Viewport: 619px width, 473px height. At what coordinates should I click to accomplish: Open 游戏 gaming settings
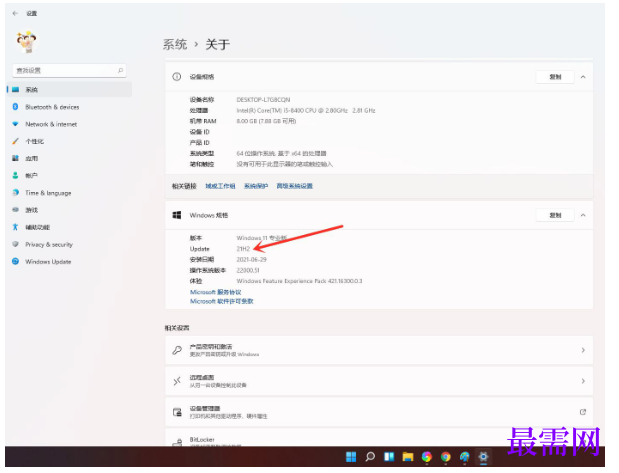click(x=69, y=210)
